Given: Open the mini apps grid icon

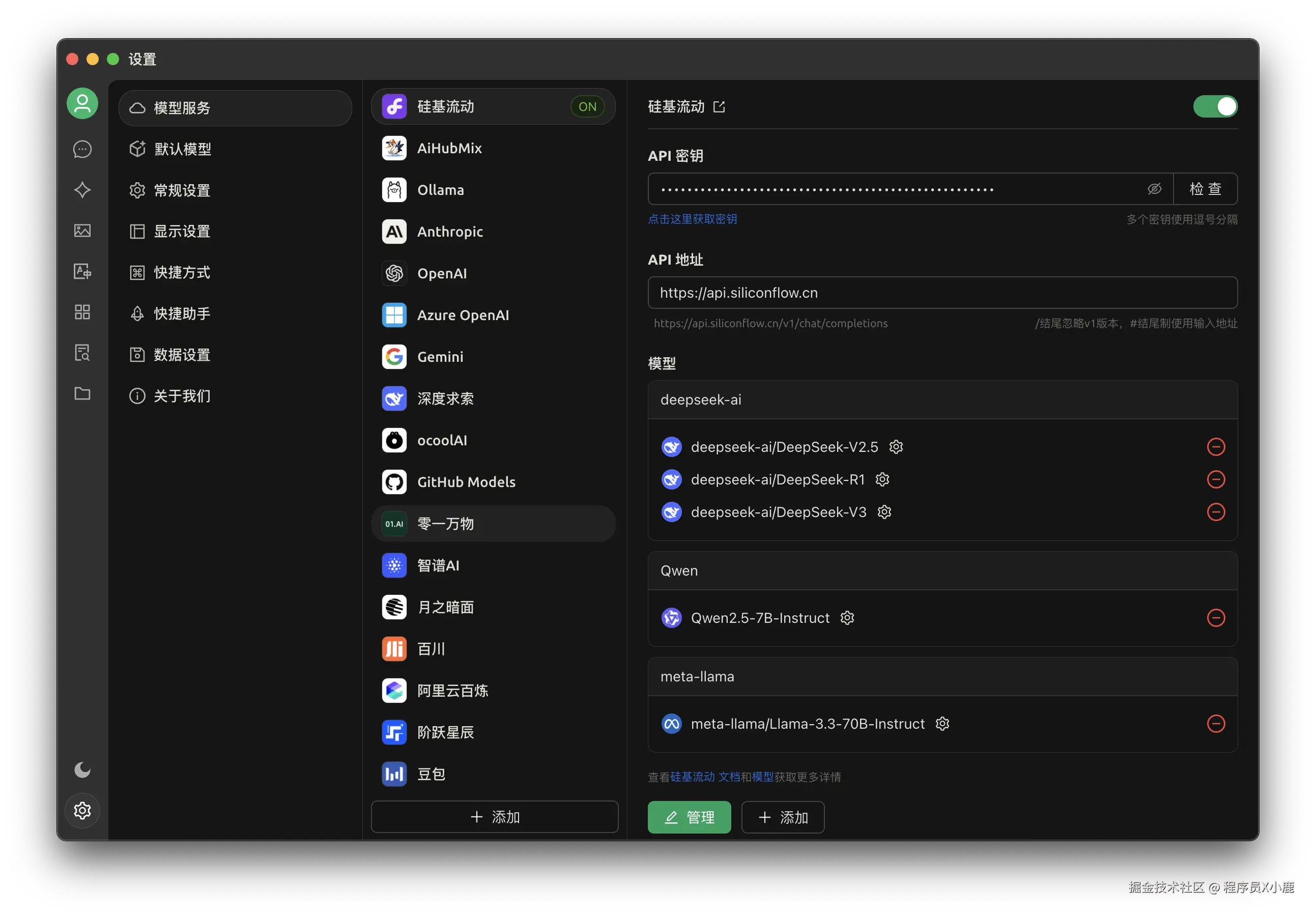Looking at the screenshot, I should pos(82,312).
